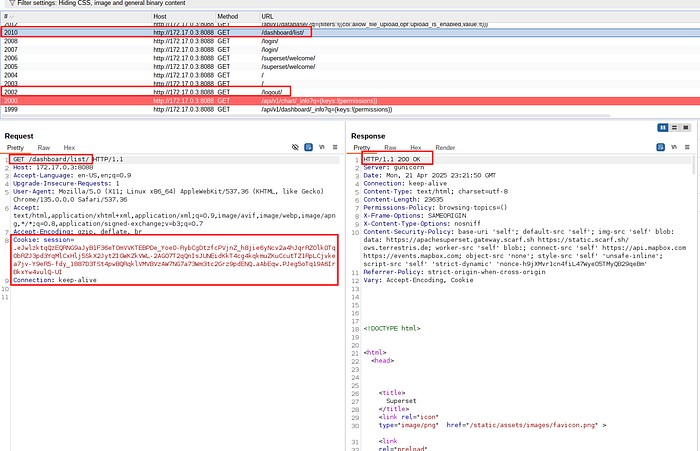Sort by the Method column header

[238, 17]
